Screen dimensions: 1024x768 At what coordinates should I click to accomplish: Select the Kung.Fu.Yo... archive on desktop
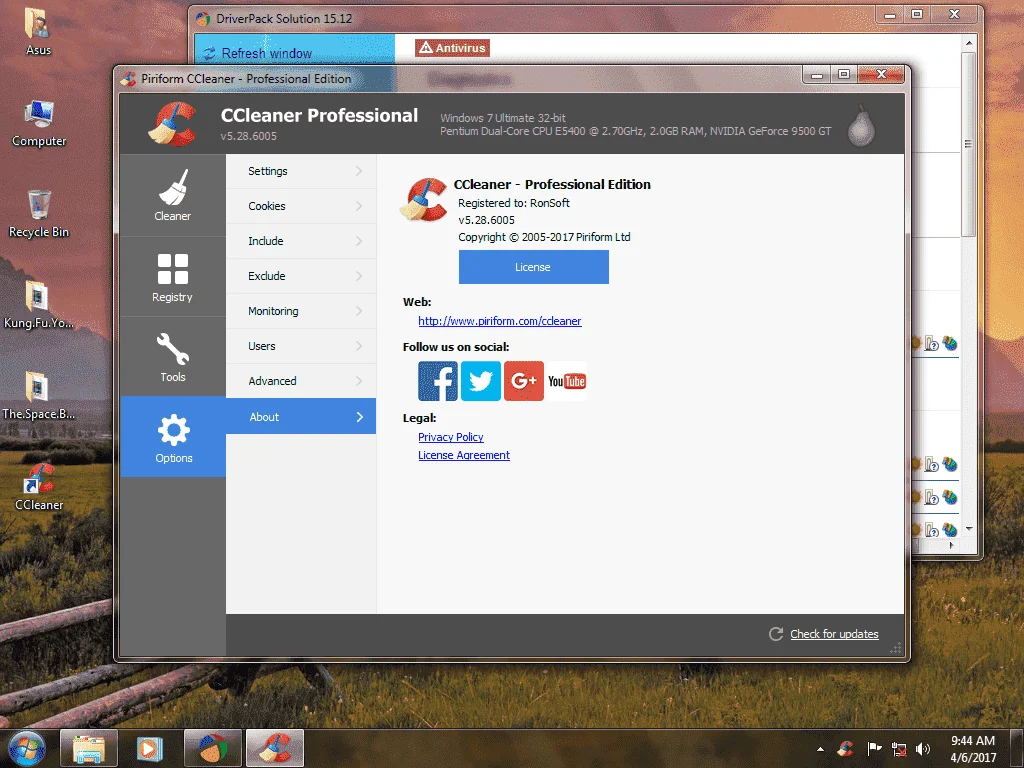[x=38, y=304]
